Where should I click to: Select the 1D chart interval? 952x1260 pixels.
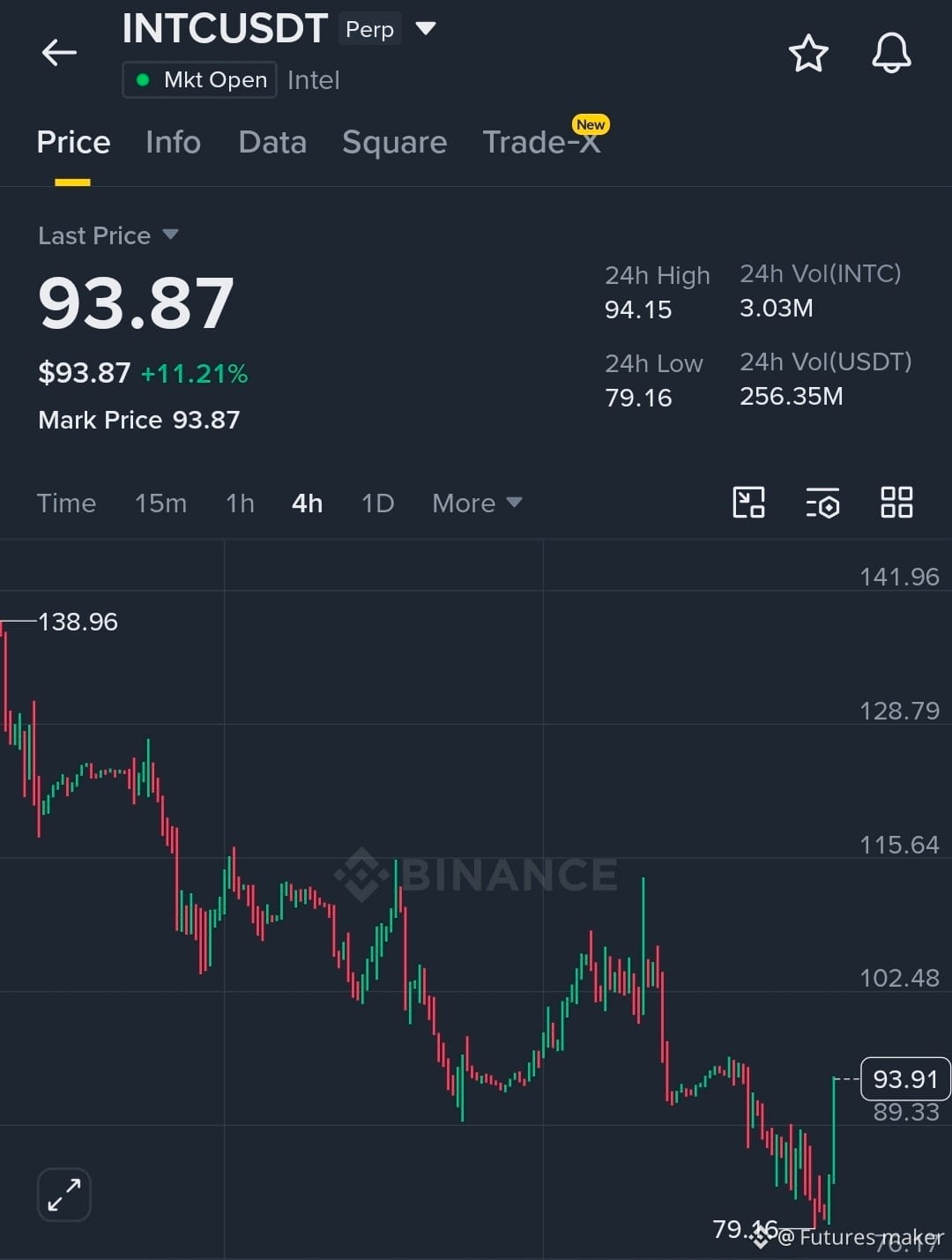(377, 503)
